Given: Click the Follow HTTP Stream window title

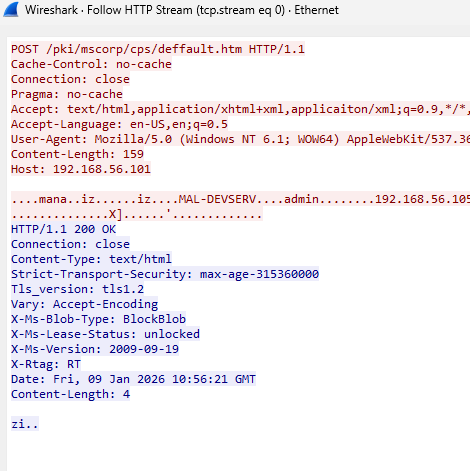Looking at the screenshot, I should (182, 10).
